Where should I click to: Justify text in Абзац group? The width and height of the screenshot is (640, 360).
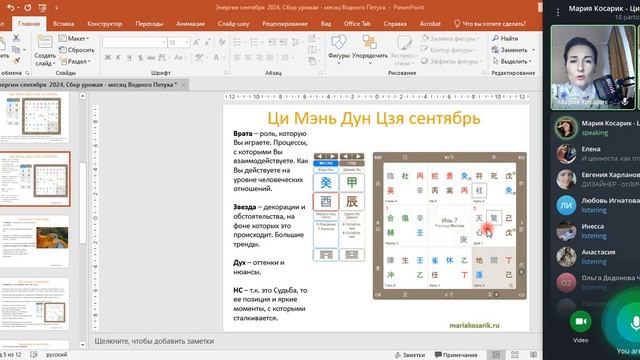coord(270,58)
